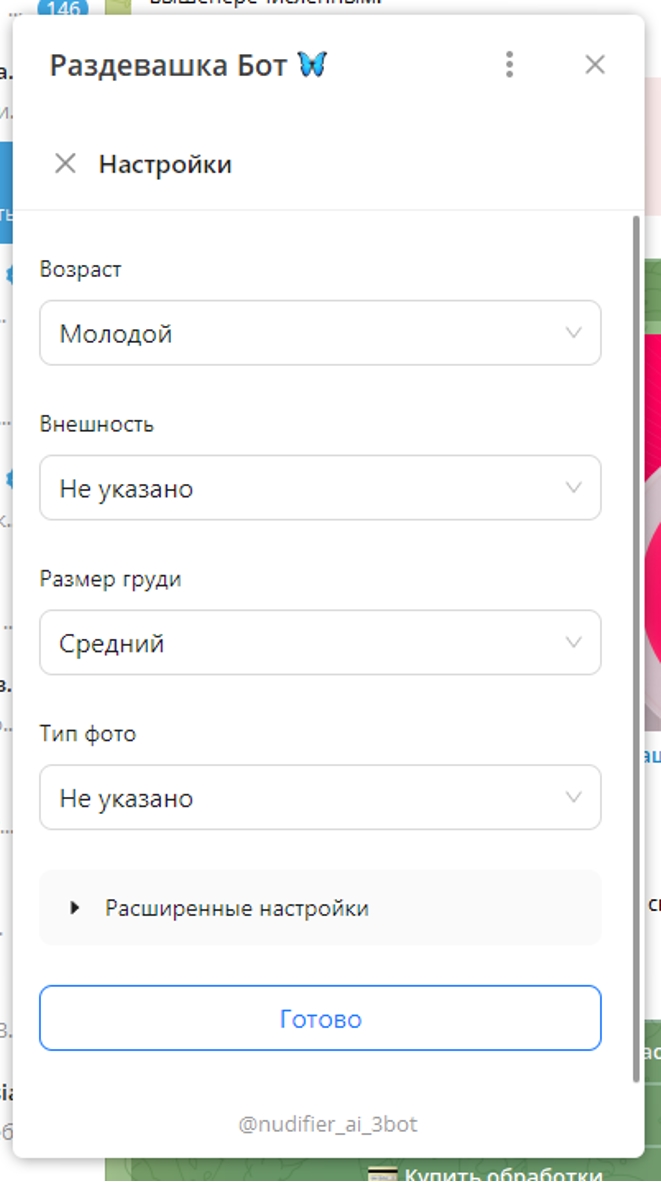661x1182 pixels.
Task: Click the Внешность label
Action: pos(96,424)
